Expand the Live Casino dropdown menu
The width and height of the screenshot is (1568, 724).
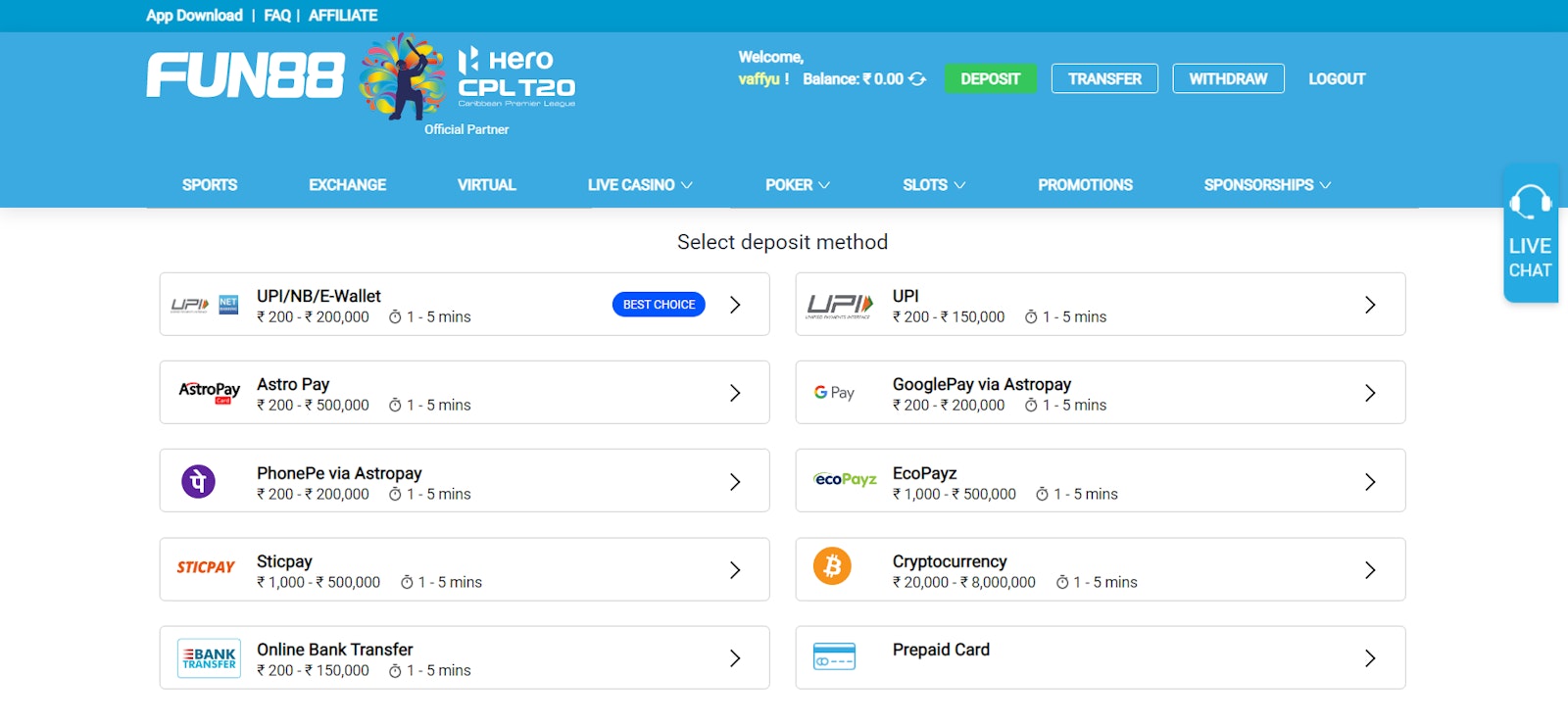click(x=640, y=185)
